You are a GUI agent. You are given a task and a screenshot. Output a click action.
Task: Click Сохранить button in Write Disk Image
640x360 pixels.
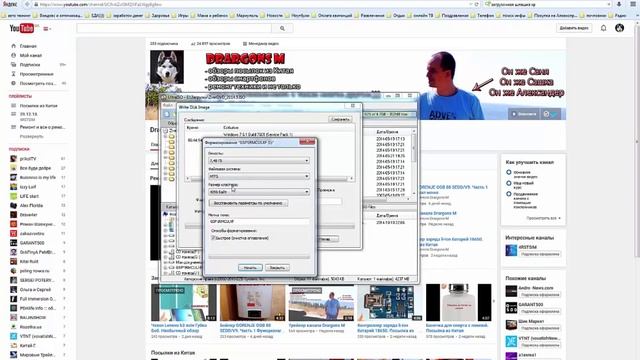(340, 119)
